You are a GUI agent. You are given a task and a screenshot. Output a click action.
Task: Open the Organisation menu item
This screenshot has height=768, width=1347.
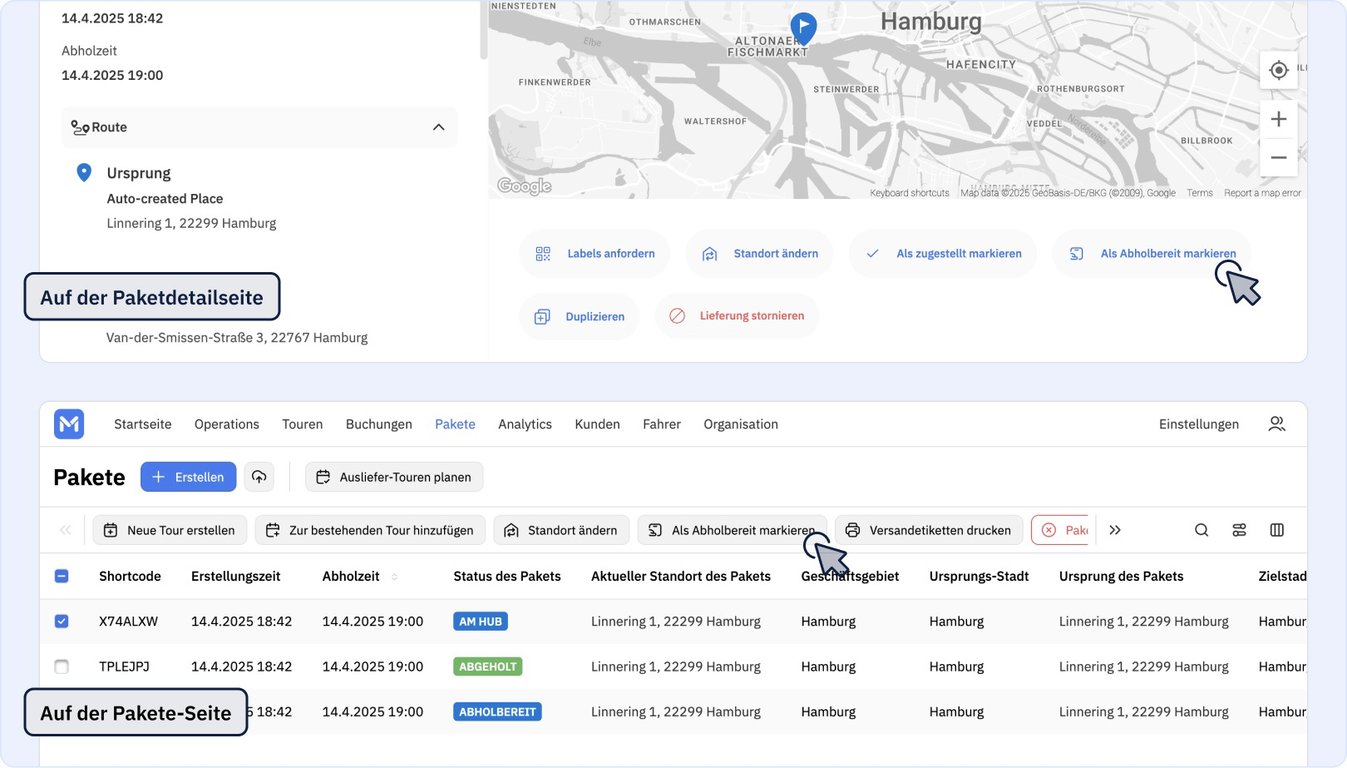741,424
